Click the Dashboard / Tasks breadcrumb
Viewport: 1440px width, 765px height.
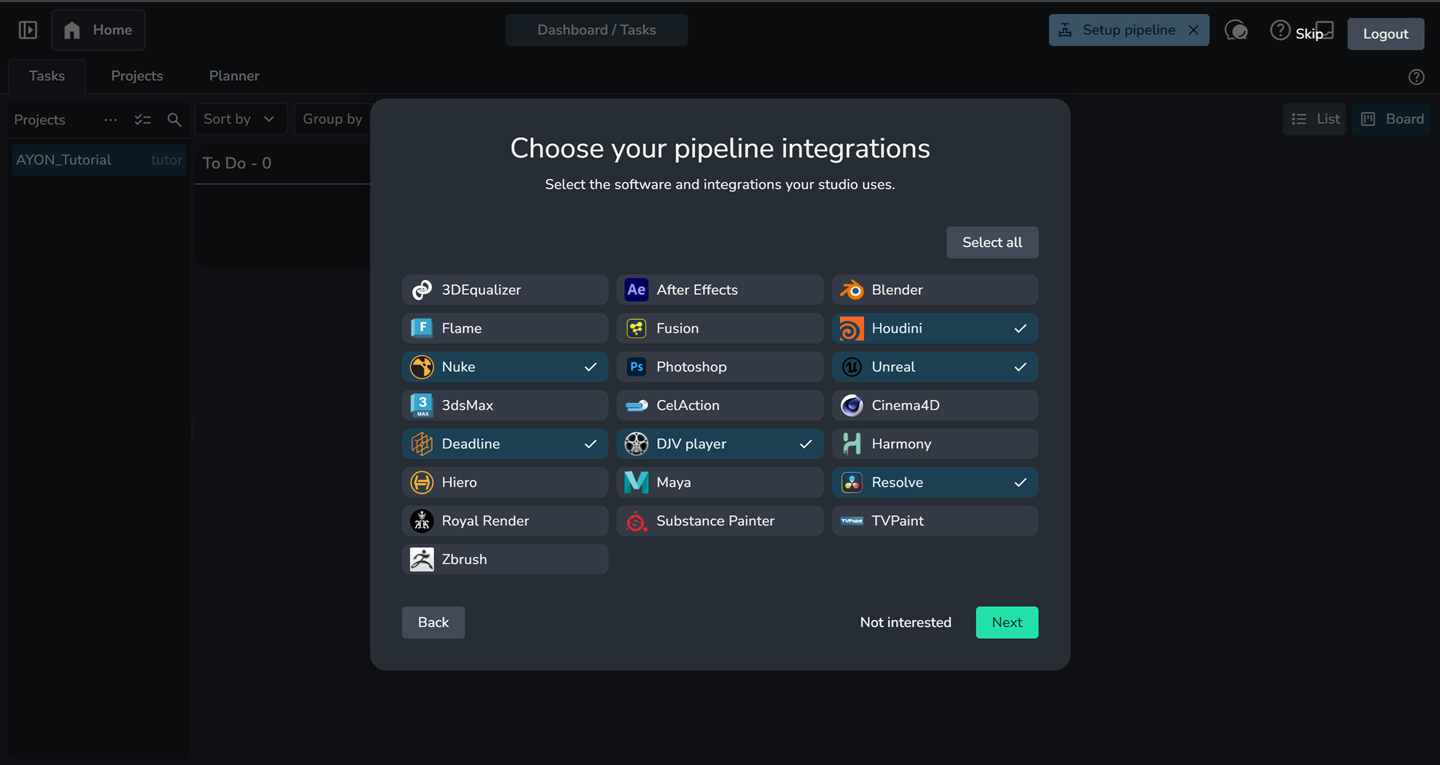[x=597, y=30]
